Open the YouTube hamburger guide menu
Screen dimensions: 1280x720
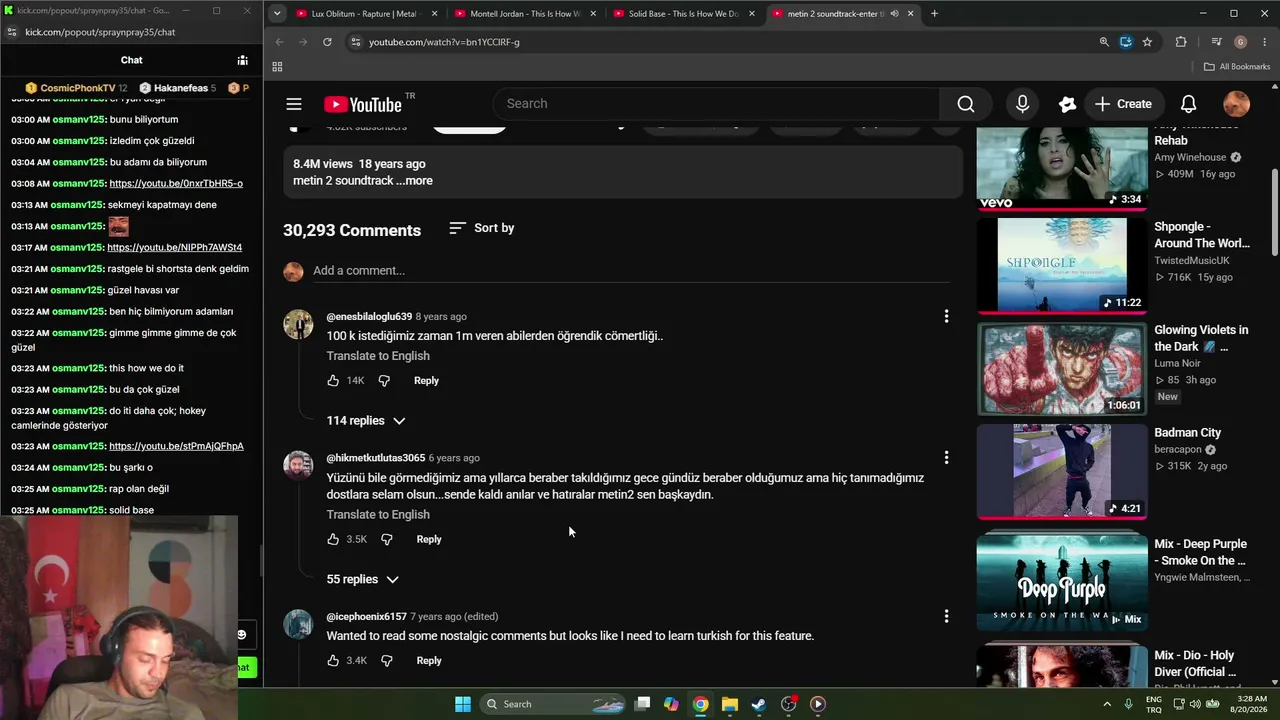tap(293, 104)
